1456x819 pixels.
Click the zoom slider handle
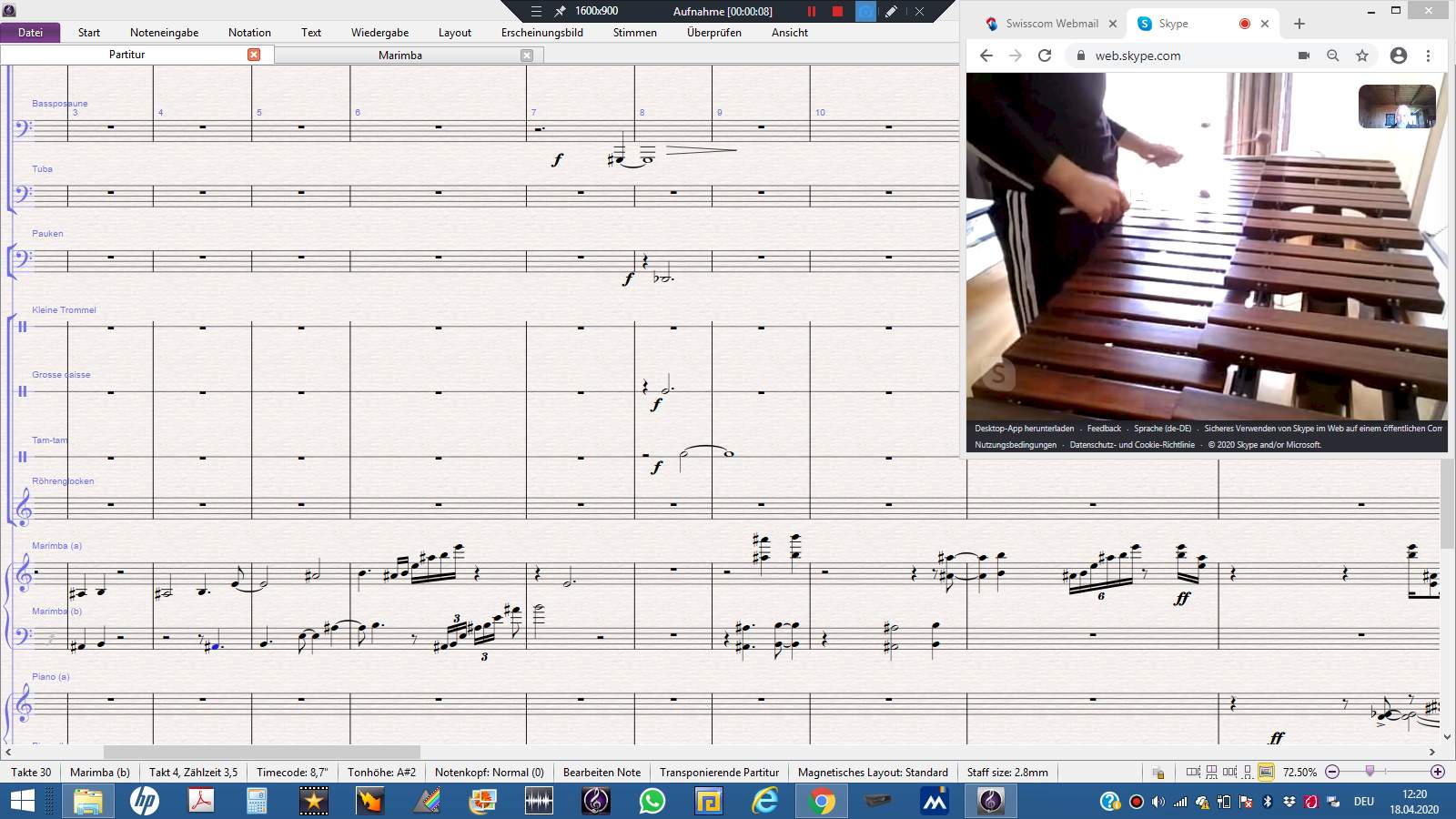tap(1370, 772)
